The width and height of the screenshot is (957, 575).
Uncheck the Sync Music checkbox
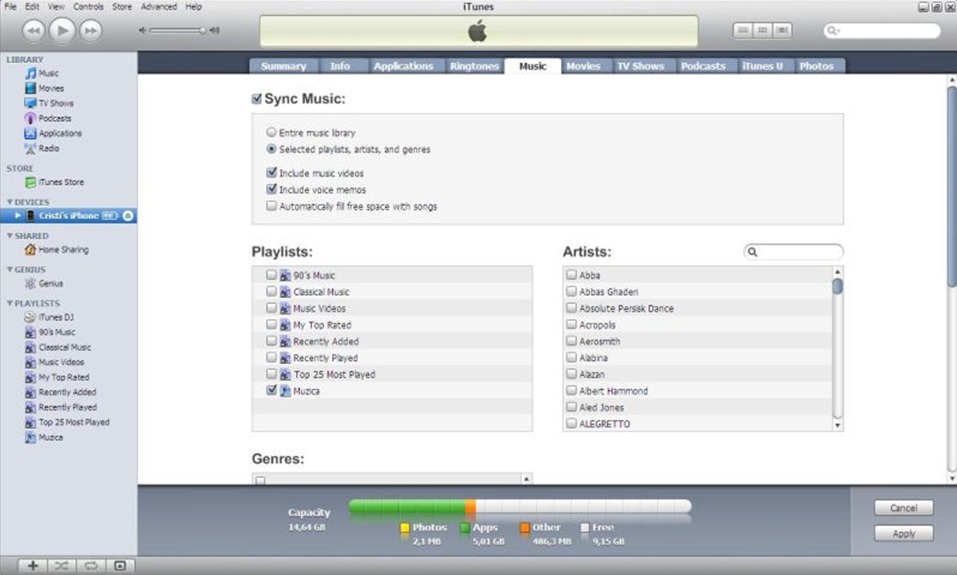coord(257,99)
